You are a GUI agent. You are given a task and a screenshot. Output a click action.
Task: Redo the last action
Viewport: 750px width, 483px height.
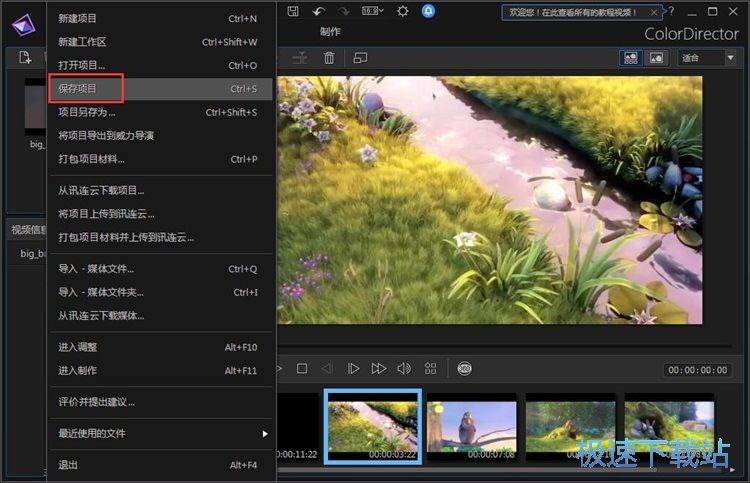[343, 11]
